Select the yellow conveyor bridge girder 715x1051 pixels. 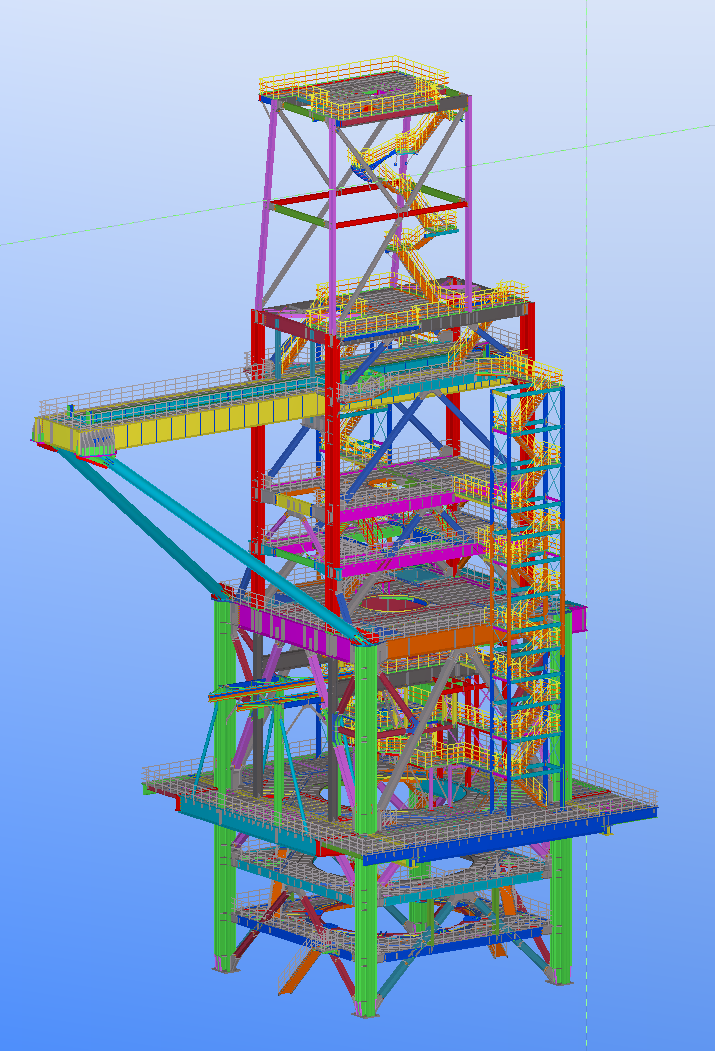pos(200,418)
